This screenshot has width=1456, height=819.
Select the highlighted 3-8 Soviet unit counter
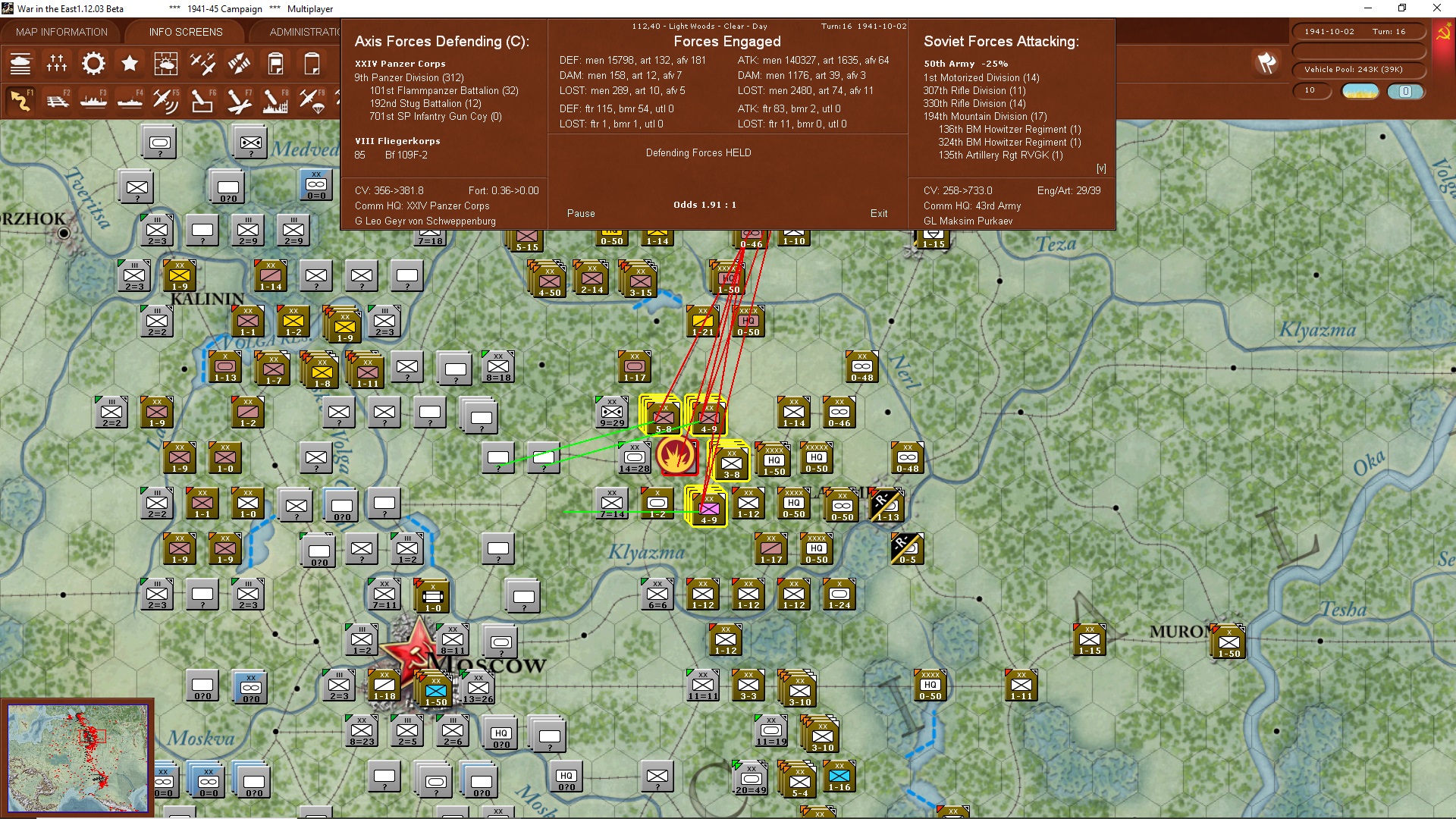click(732, 462)
